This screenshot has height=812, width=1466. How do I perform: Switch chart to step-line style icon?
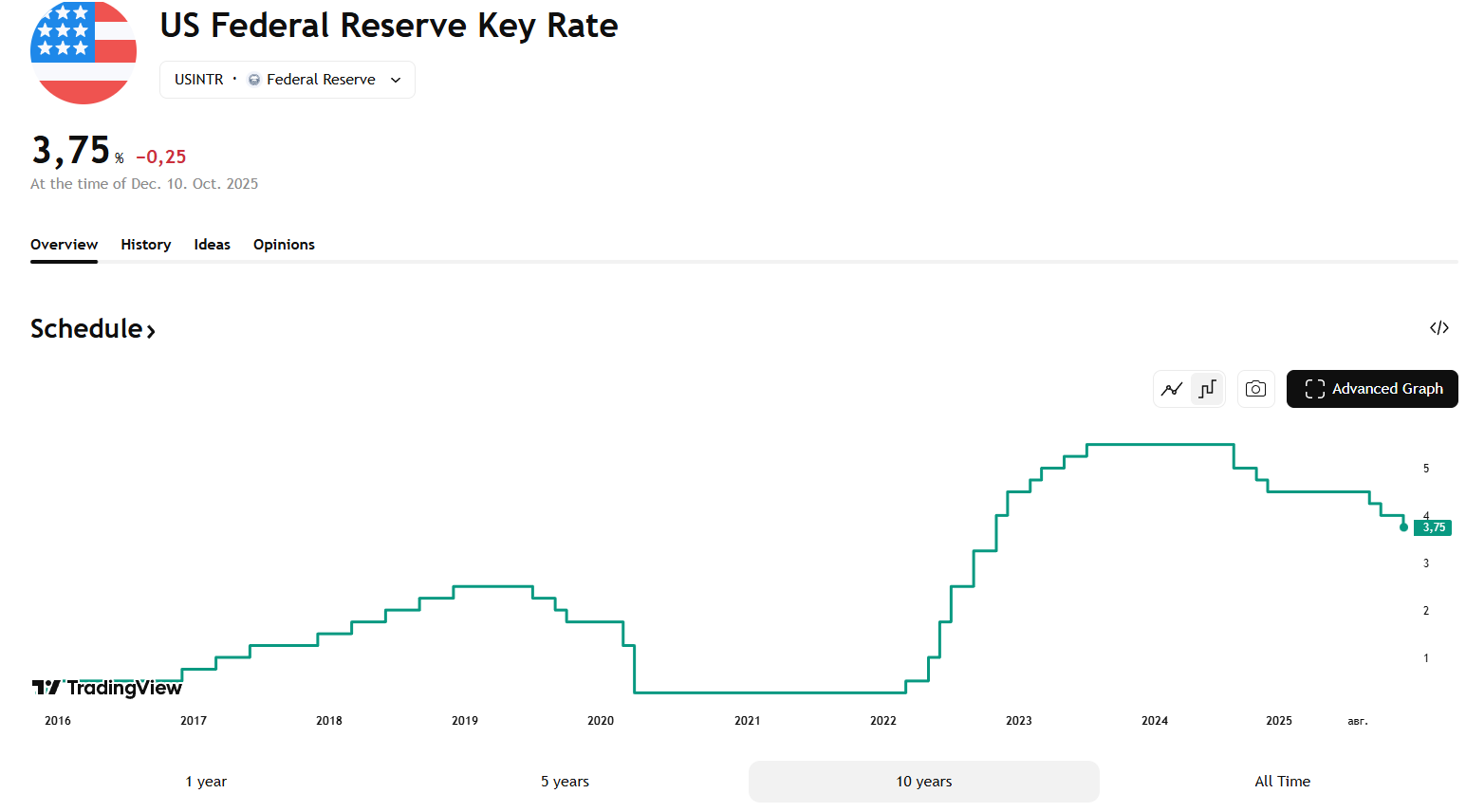[x=1207, y=389]
